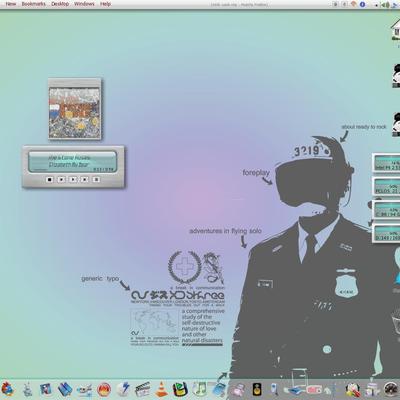Open the airplane icon in dock
400x400 pixels.
tap(84, 390)
